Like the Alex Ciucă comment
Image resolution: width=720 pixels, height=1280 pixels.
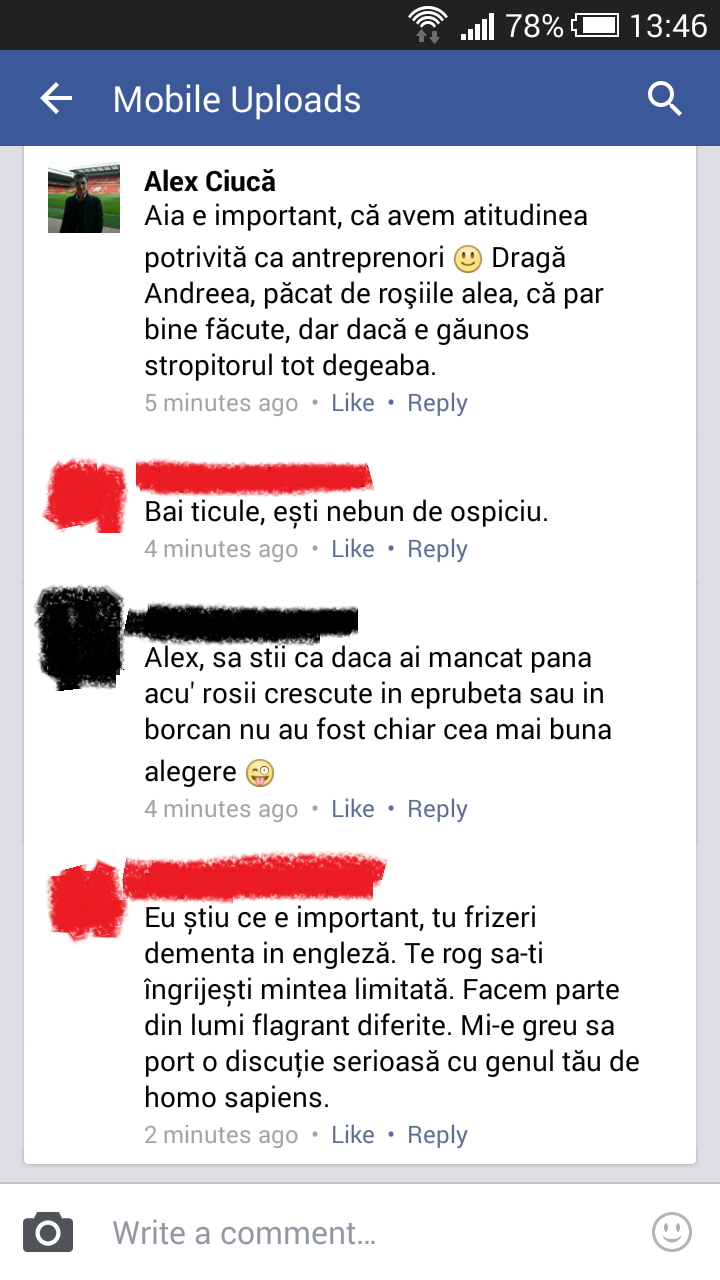[353, 403]
